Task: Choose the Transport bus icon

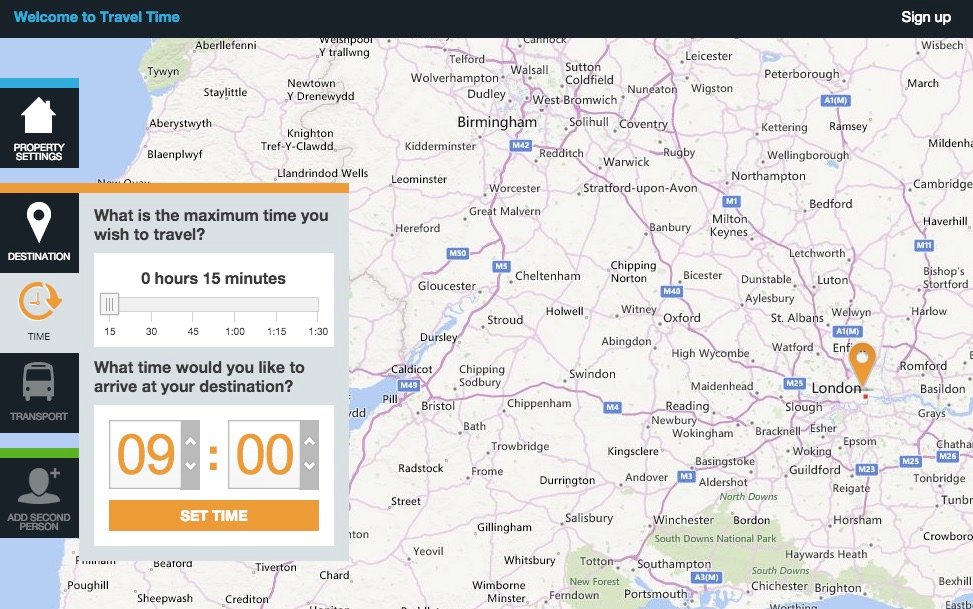Action: [x=38, y=381]
